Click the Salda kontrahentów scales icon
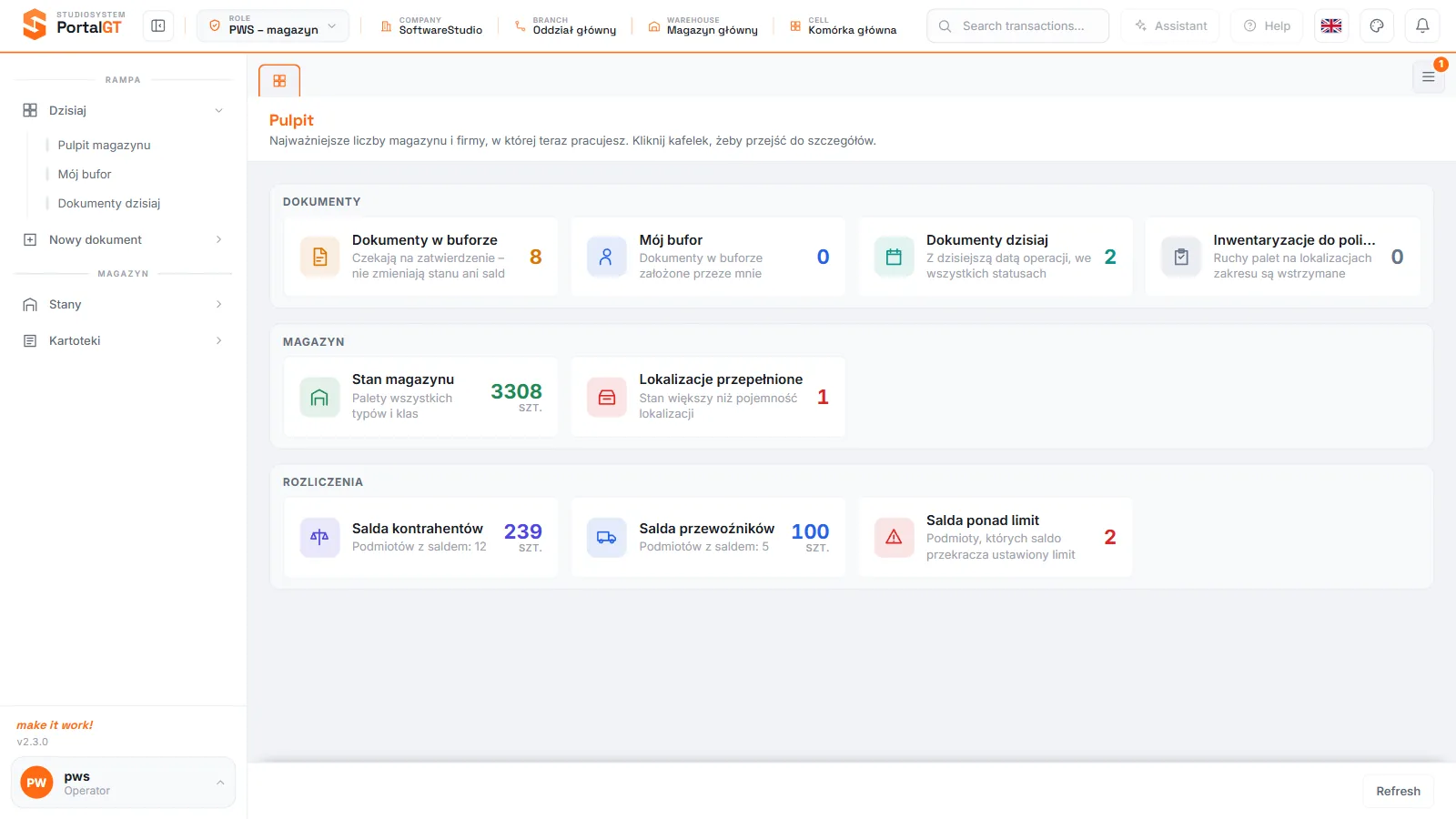1456x819 pixels. point(319,537)
